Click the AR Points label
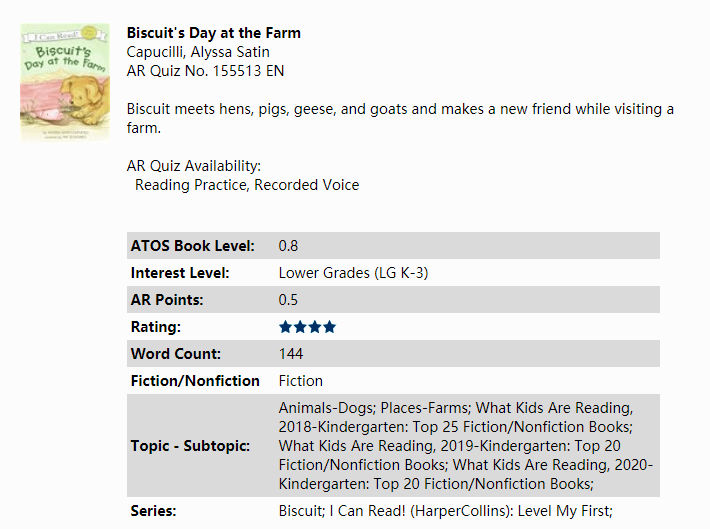Screen dimensions: 710x529 167,300
